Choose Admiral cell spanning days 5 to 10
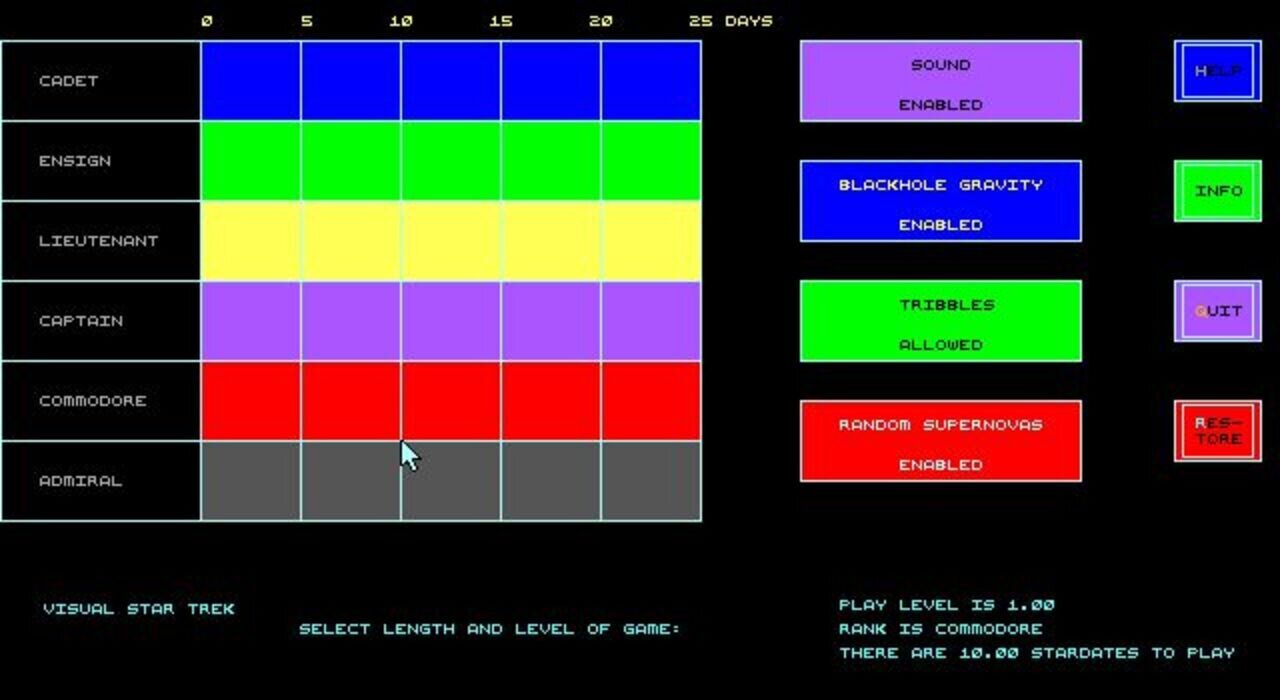Image resolution: width=1280 pixels, height=700 pixels. [351, 481]
